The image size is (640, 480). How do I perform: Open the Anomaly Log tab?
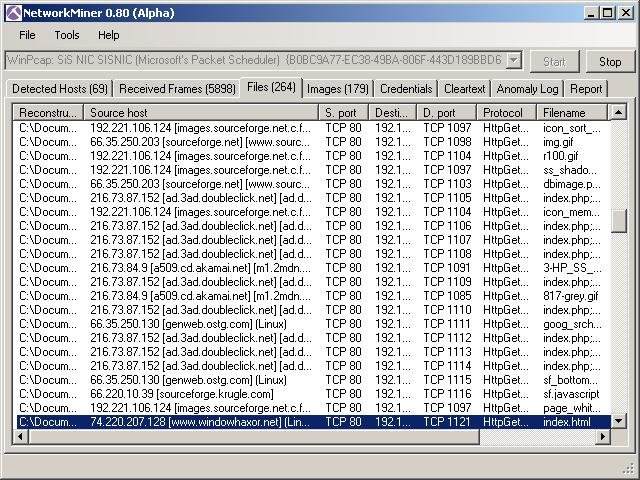[527, 89]
